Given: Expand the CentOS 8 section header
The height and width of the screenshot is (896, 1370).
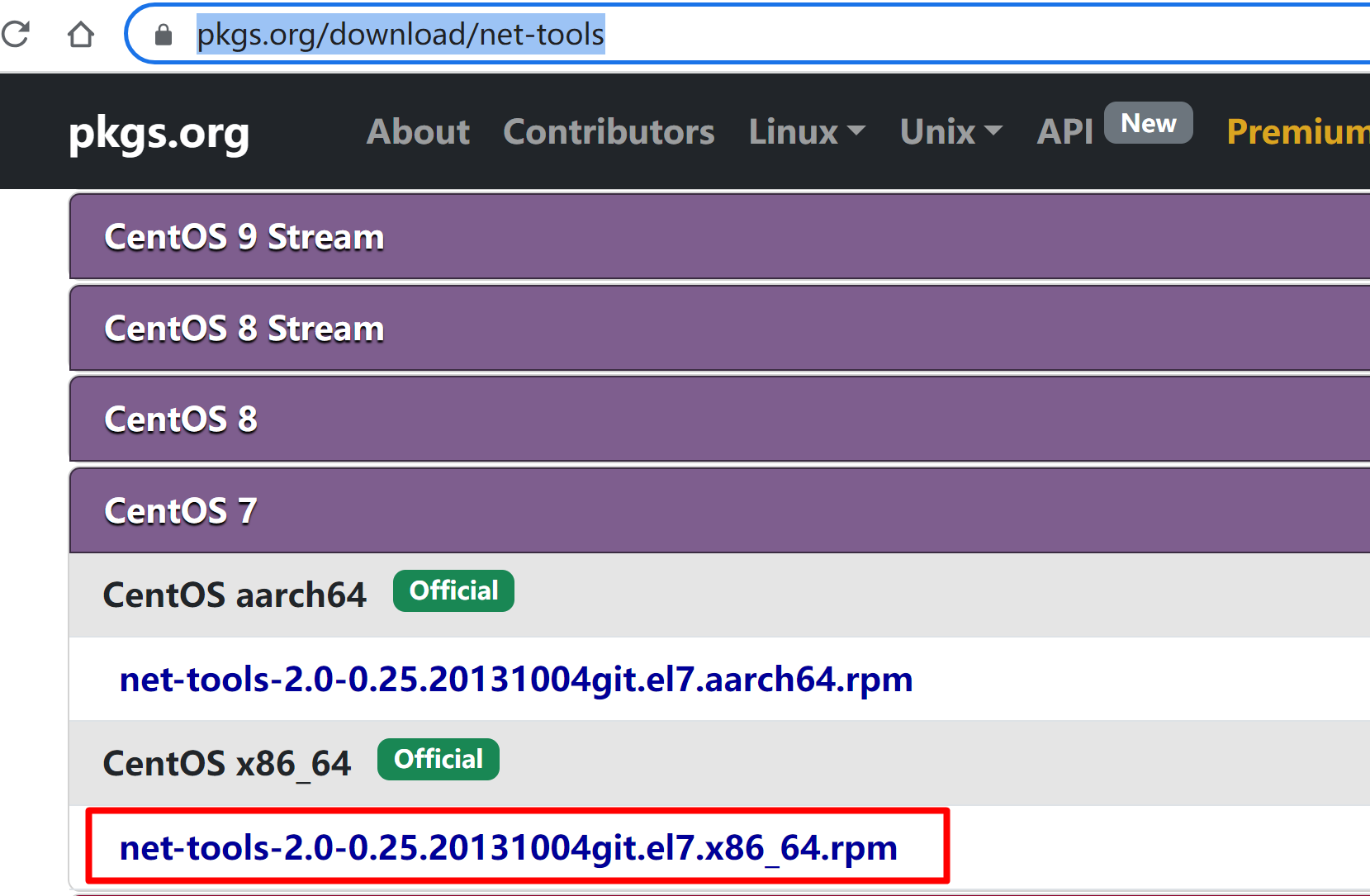Looking at the screenshot, I should pyautogui.click(x=719, y=420).
